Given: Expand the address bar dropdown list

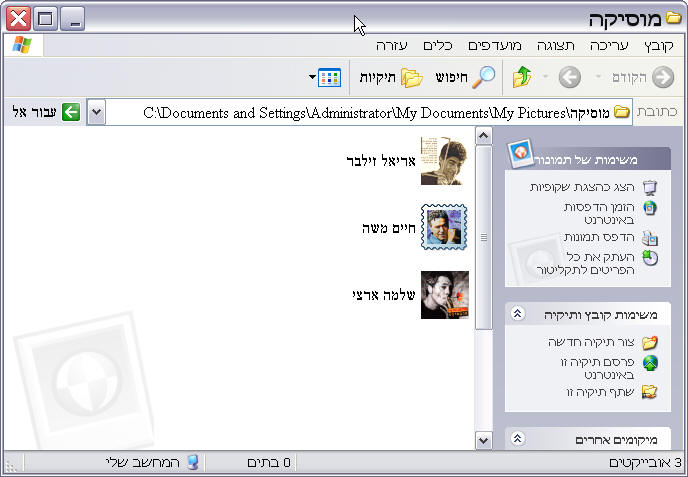Looking at the screenshot, I should tap(96, 112).
